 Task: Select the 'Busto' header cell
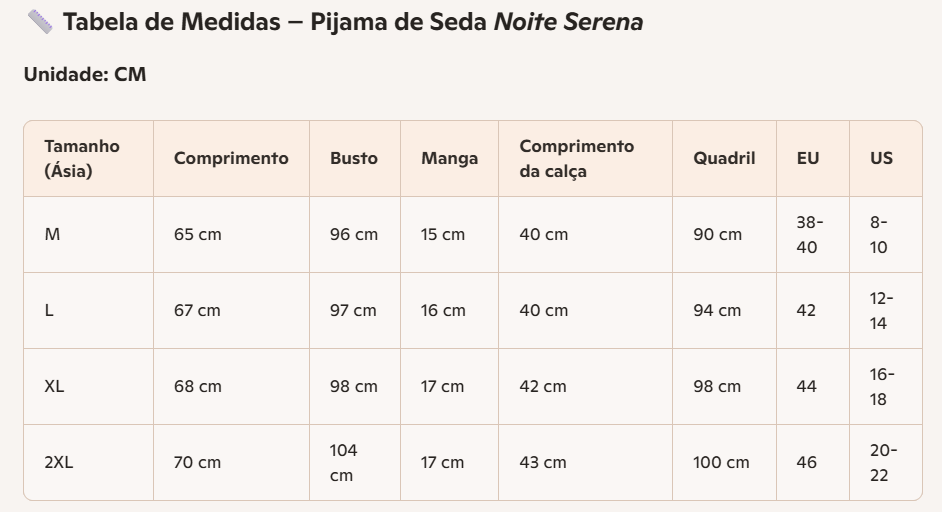(354, 159)
